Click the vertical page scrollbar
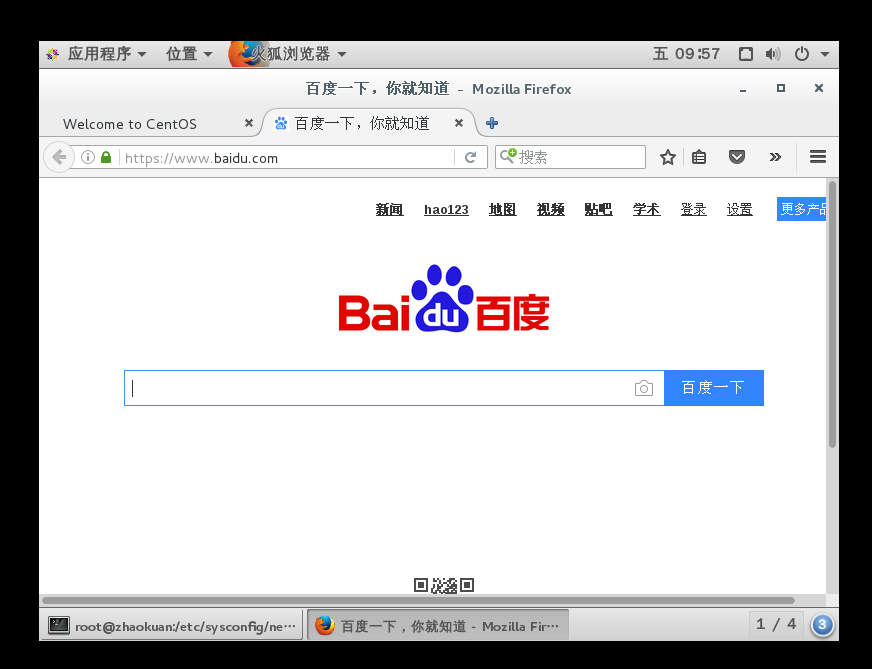This screenshot has height=669, width=872. point(832,314)
